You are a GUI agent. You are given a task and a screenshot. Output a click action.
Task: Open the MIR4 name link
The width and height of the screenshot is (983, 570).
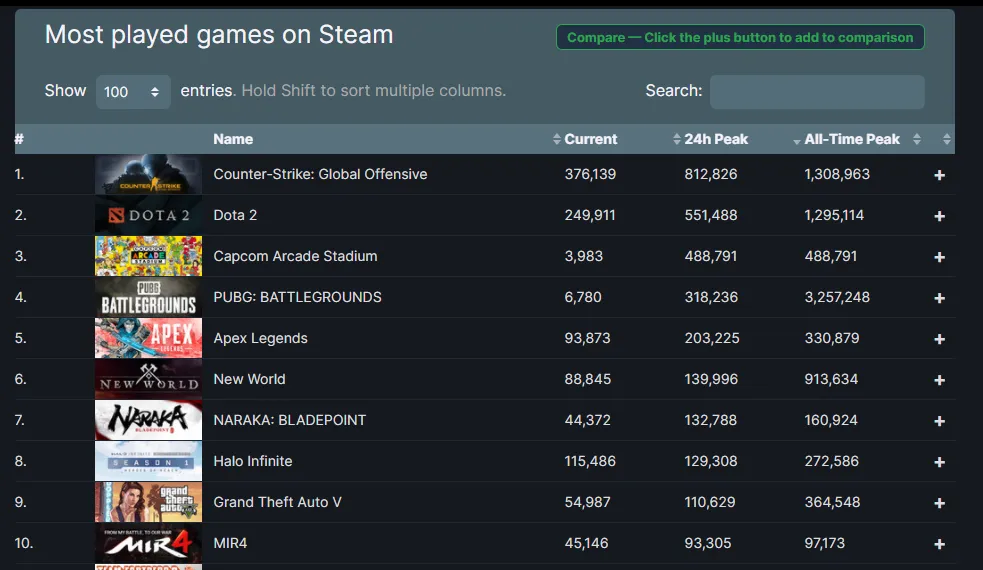tap(230, 543)
